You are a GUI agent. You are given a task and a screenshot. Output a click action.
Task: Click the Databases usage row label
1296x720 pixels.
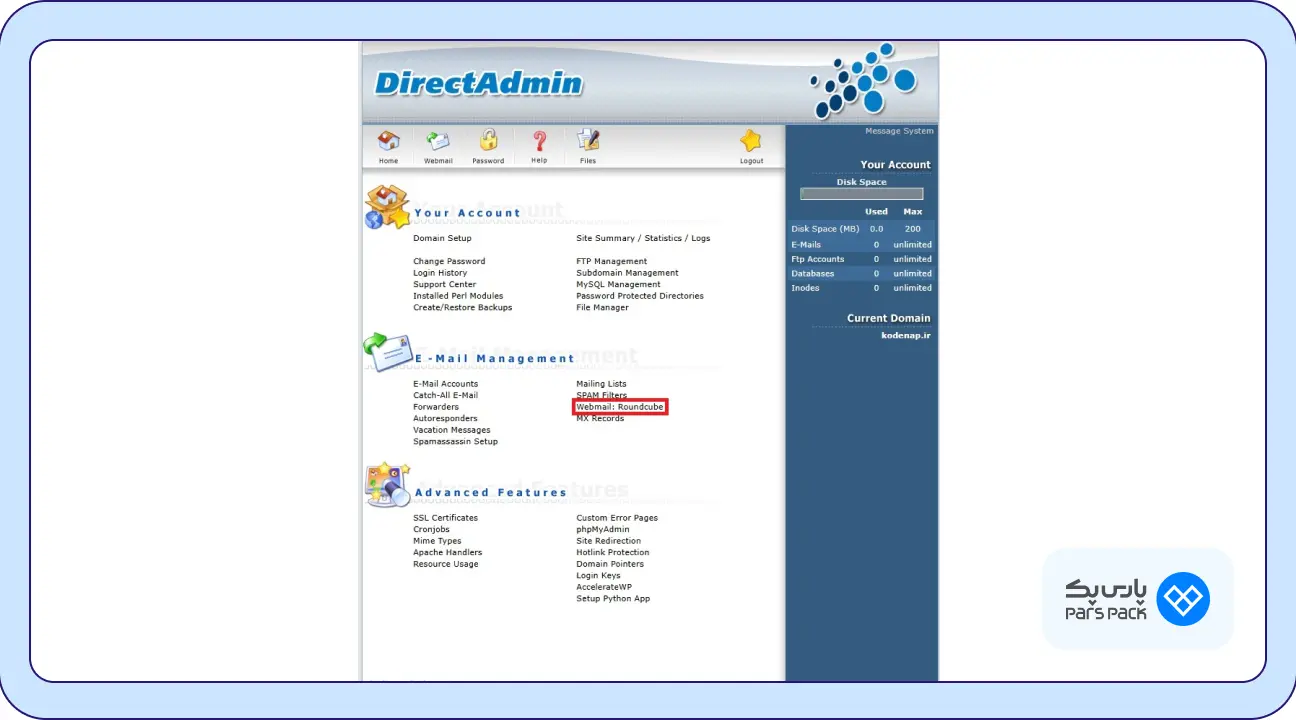click(x=812, y=273)
